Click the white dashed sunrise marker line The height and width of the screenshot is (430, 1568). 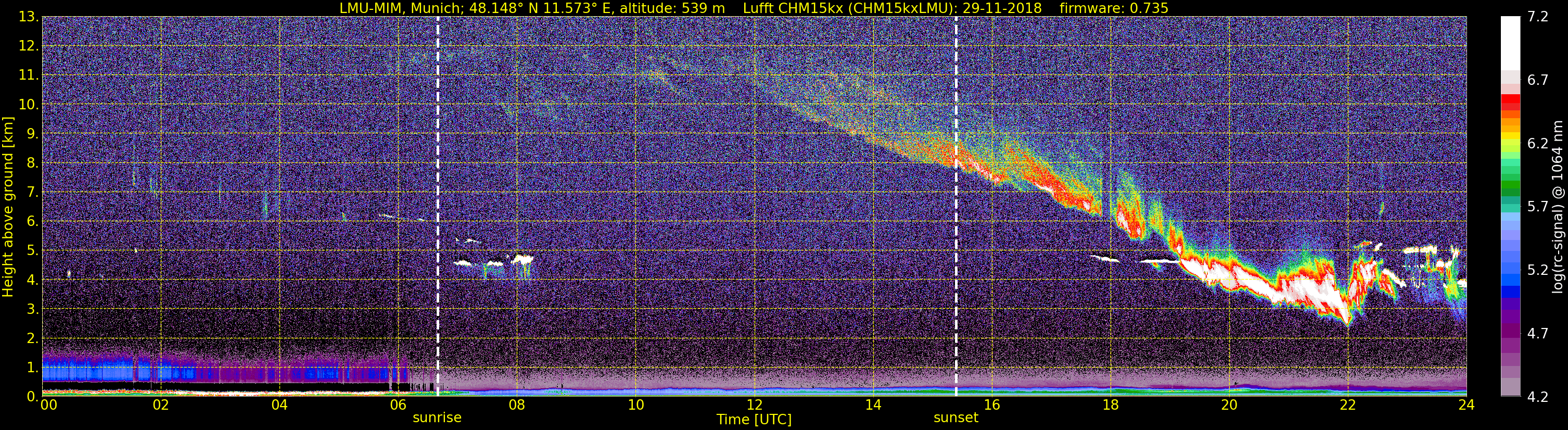point(438,206)
